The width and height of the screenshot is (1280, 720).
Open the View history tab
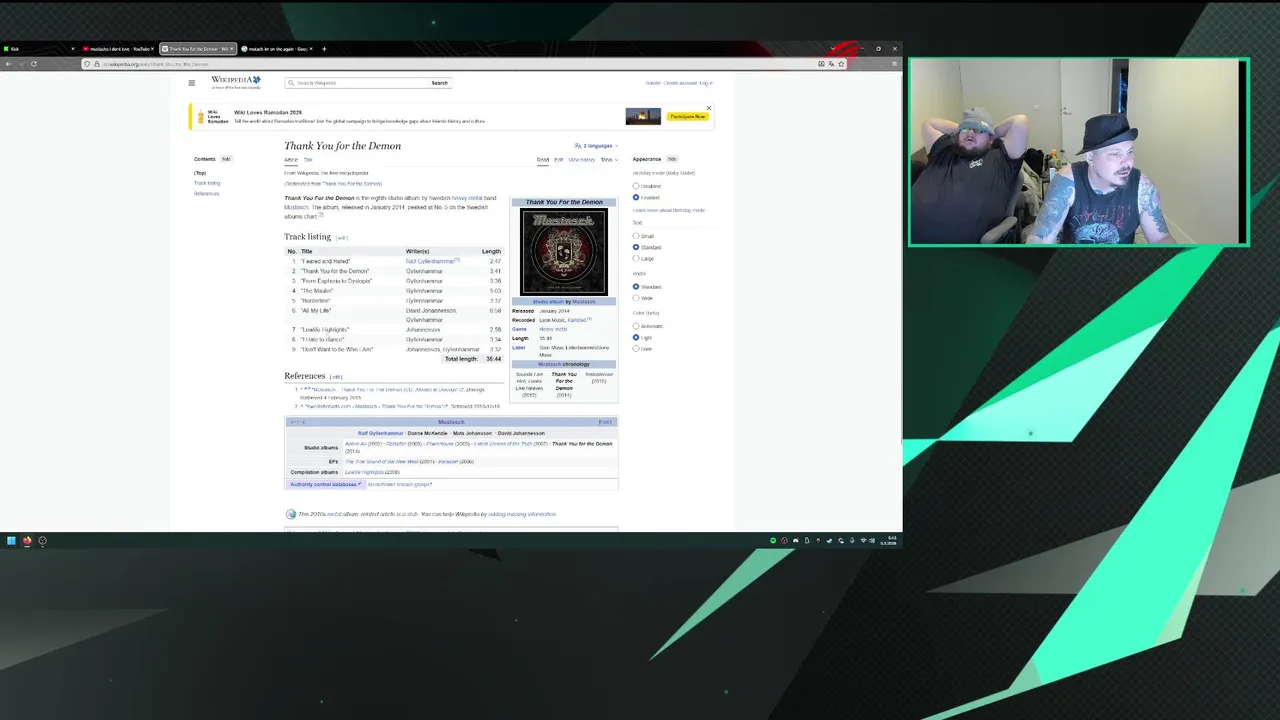(582, 160)
